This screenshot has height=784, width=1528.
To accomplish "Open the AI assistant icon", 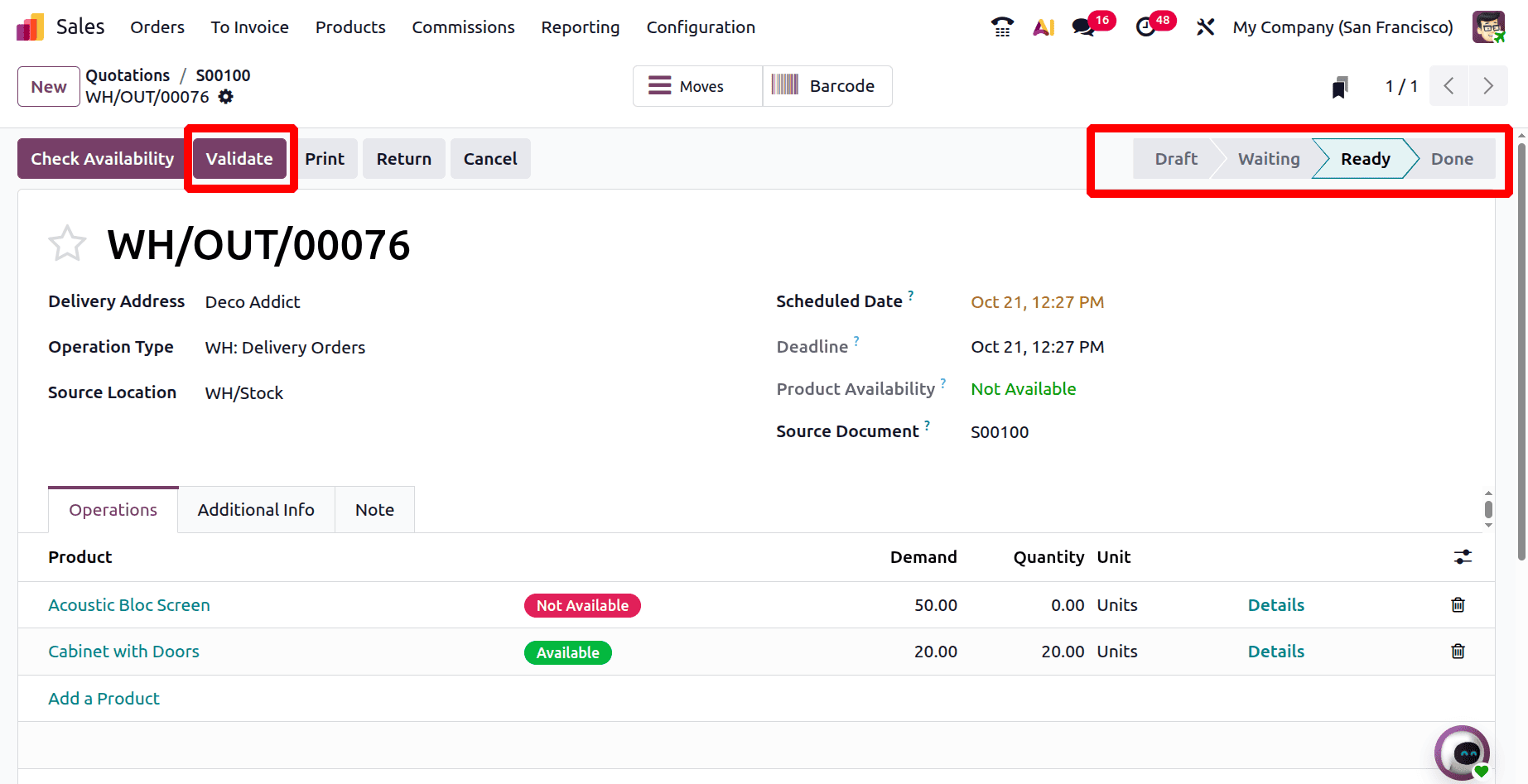I will [1044, 27].
